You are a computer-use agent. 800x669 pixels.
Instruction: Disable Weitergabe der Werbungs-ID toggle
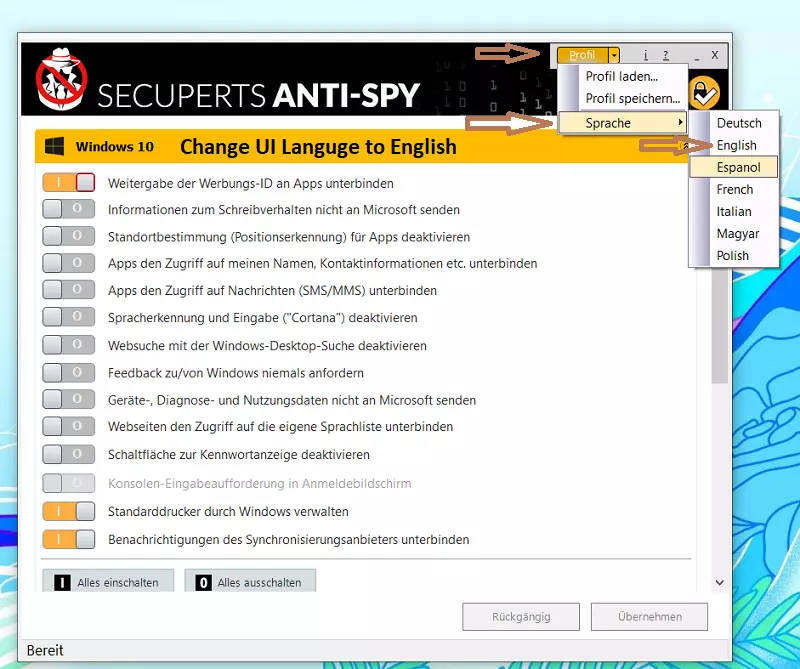click(x=69, y=183)
